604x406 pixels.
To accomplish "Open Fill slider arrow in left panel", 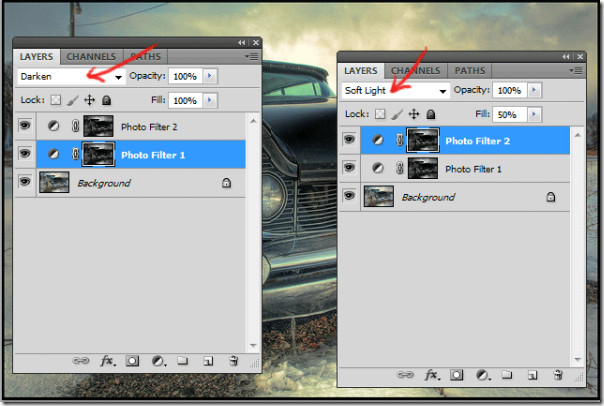I will (210, 100).
